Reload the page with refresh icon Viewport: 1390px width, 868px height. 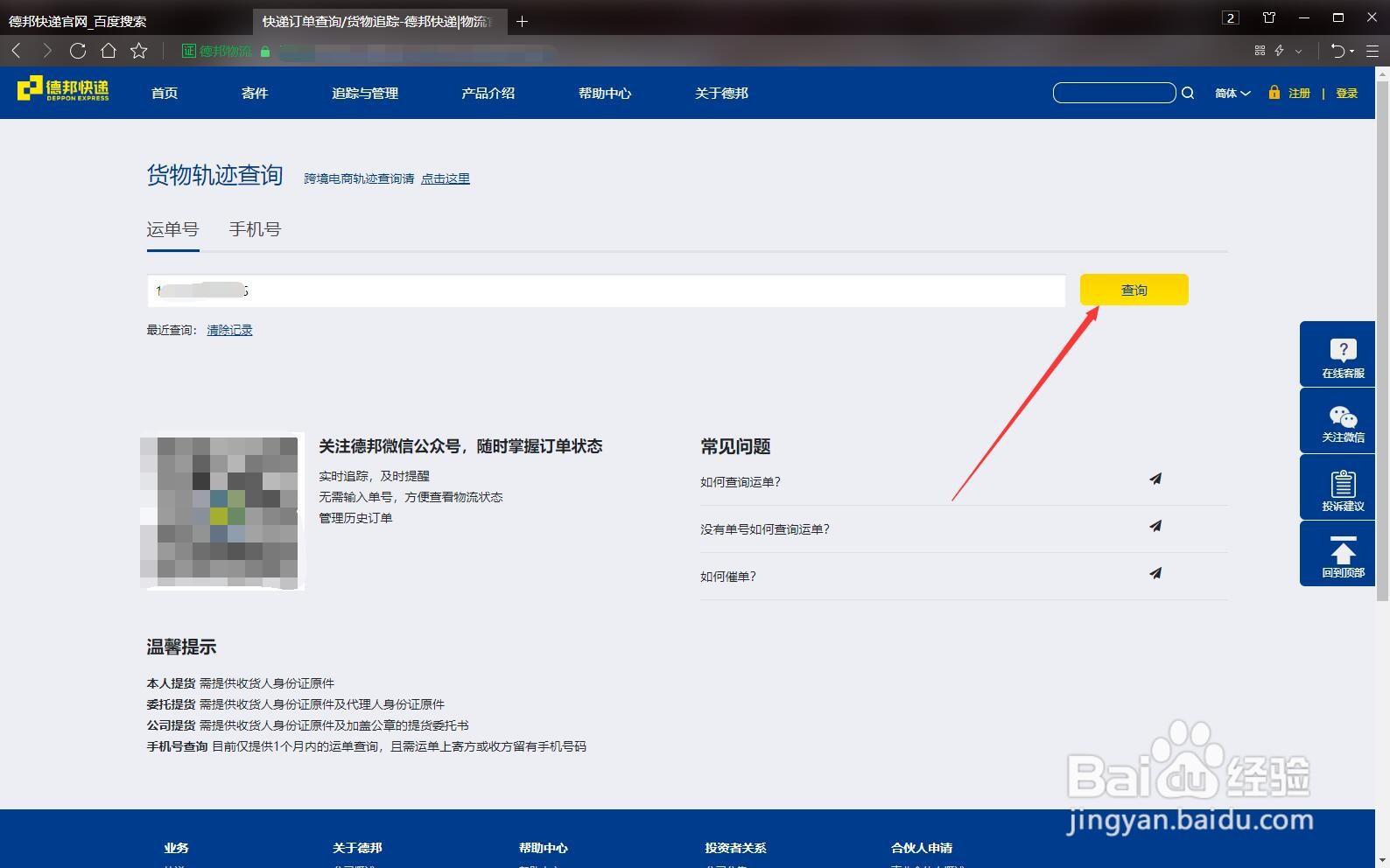coord(78,51)
